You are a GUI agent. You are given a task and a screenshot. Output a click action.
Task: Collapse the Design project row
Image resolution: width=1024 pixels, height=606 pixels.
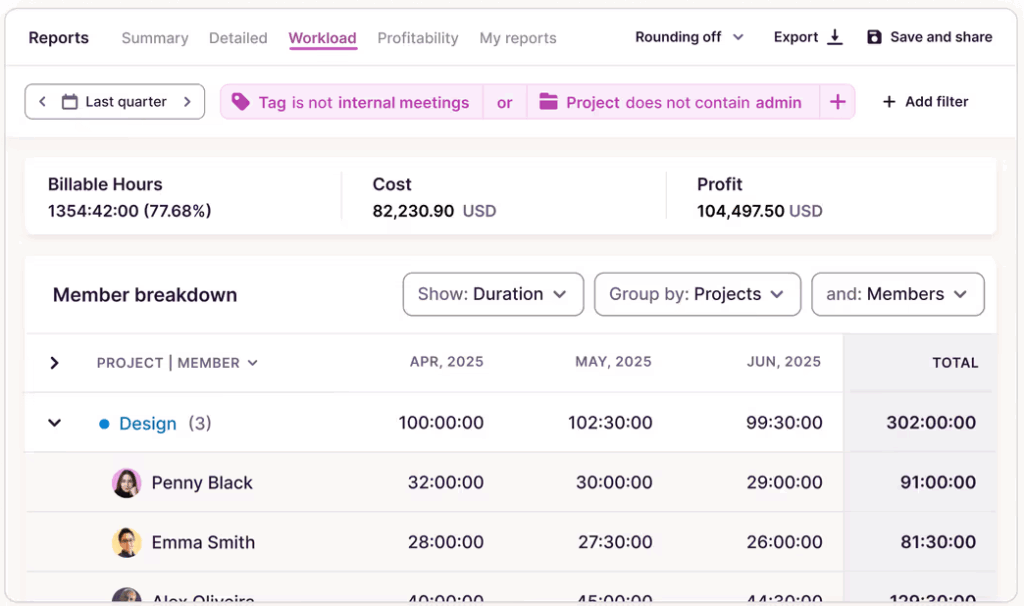55,423
